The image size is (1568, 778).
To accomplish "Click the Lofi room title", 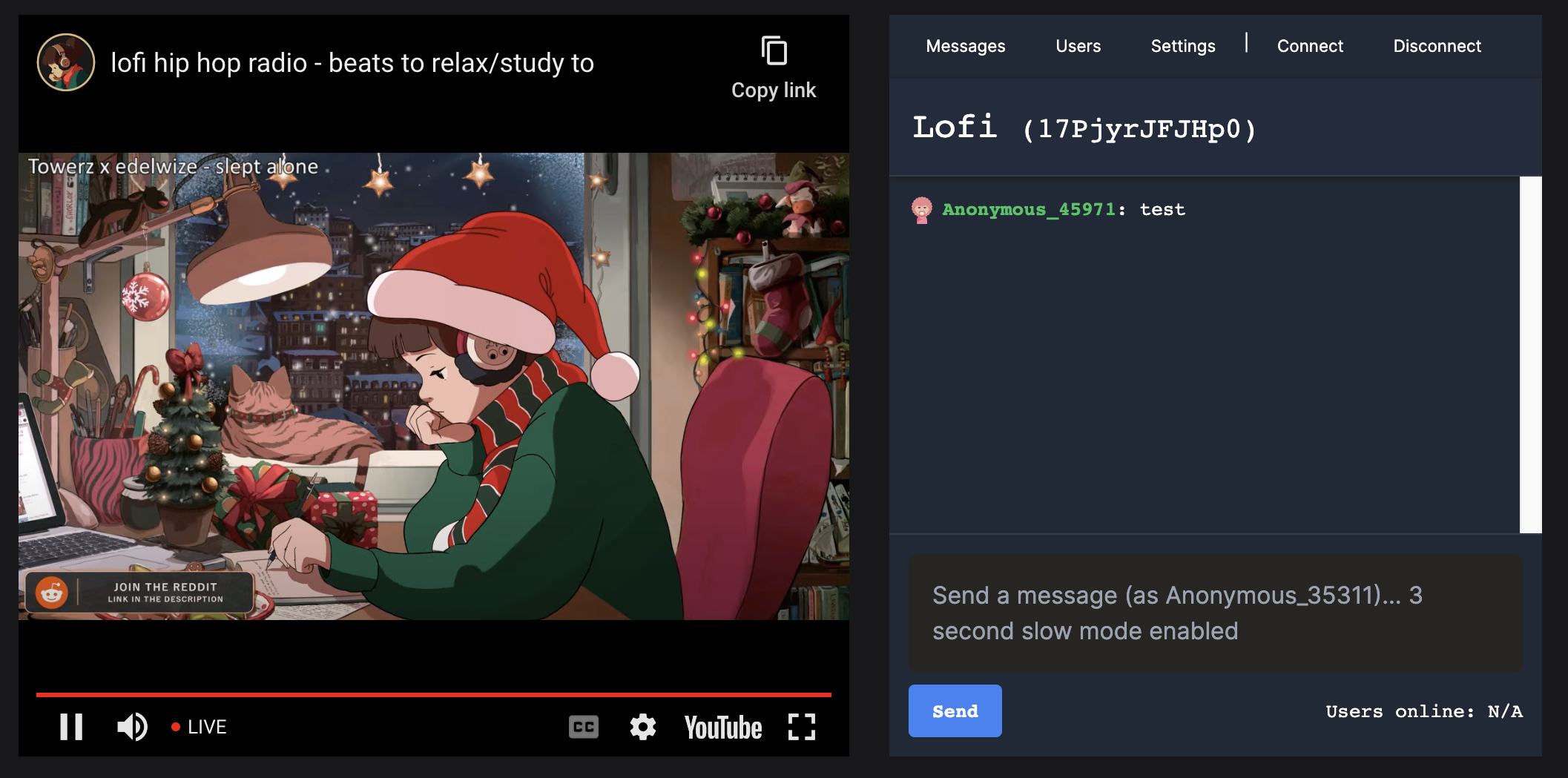I will tap(955, 127).
